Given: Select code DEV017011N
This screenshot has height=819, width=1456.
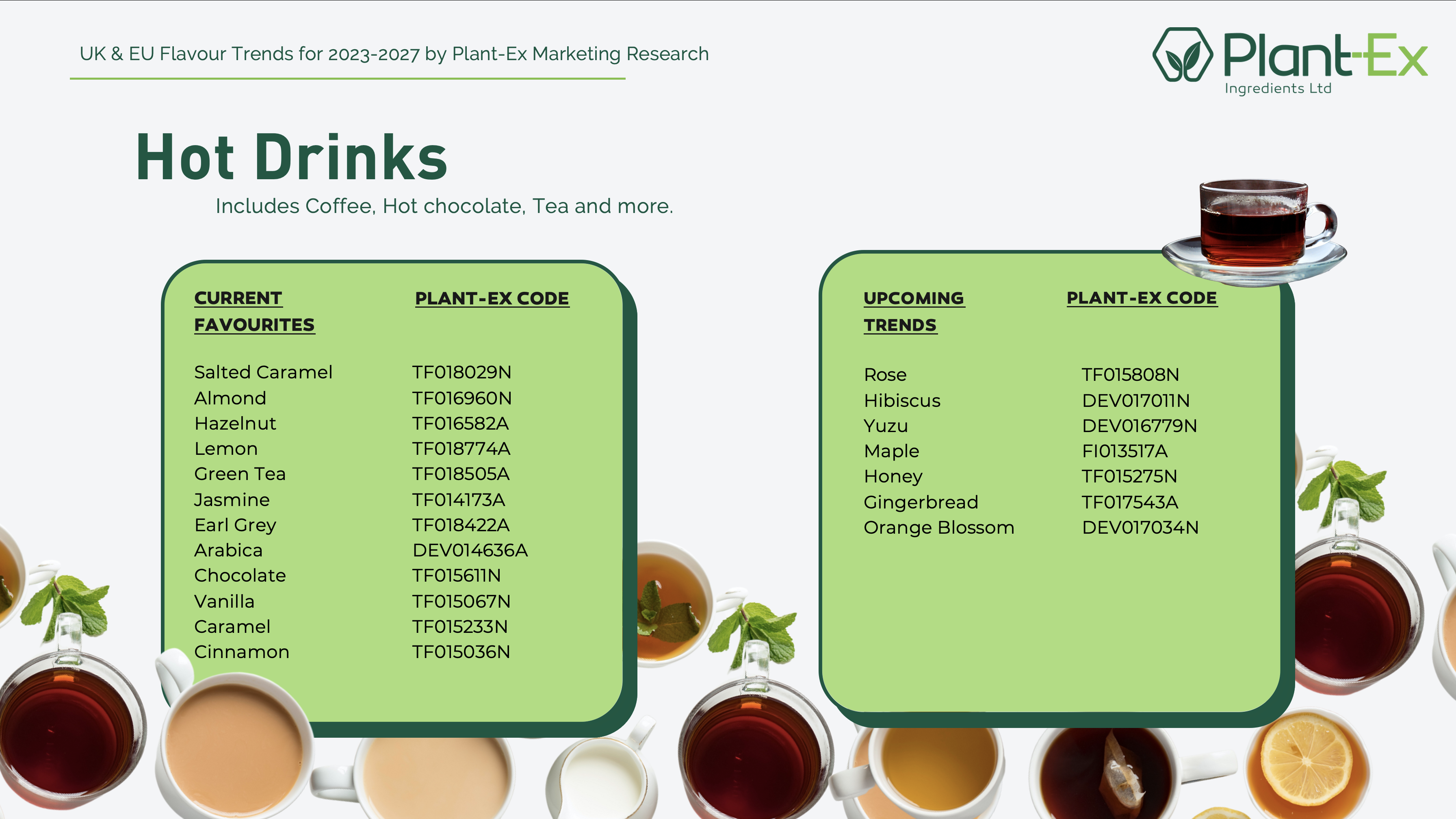Looking at the screenshot, I should click(x=1135, y=400).
